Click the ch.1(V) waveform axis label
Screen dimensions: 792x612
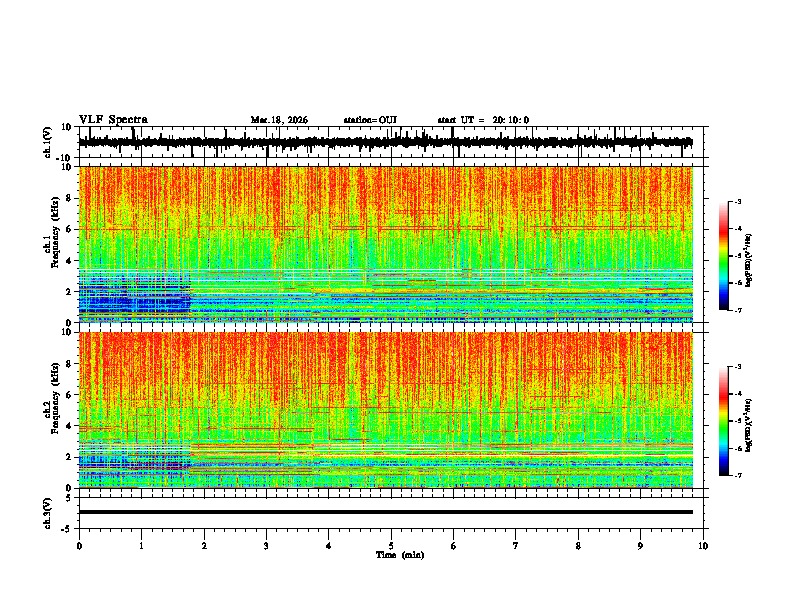point(48,142)
